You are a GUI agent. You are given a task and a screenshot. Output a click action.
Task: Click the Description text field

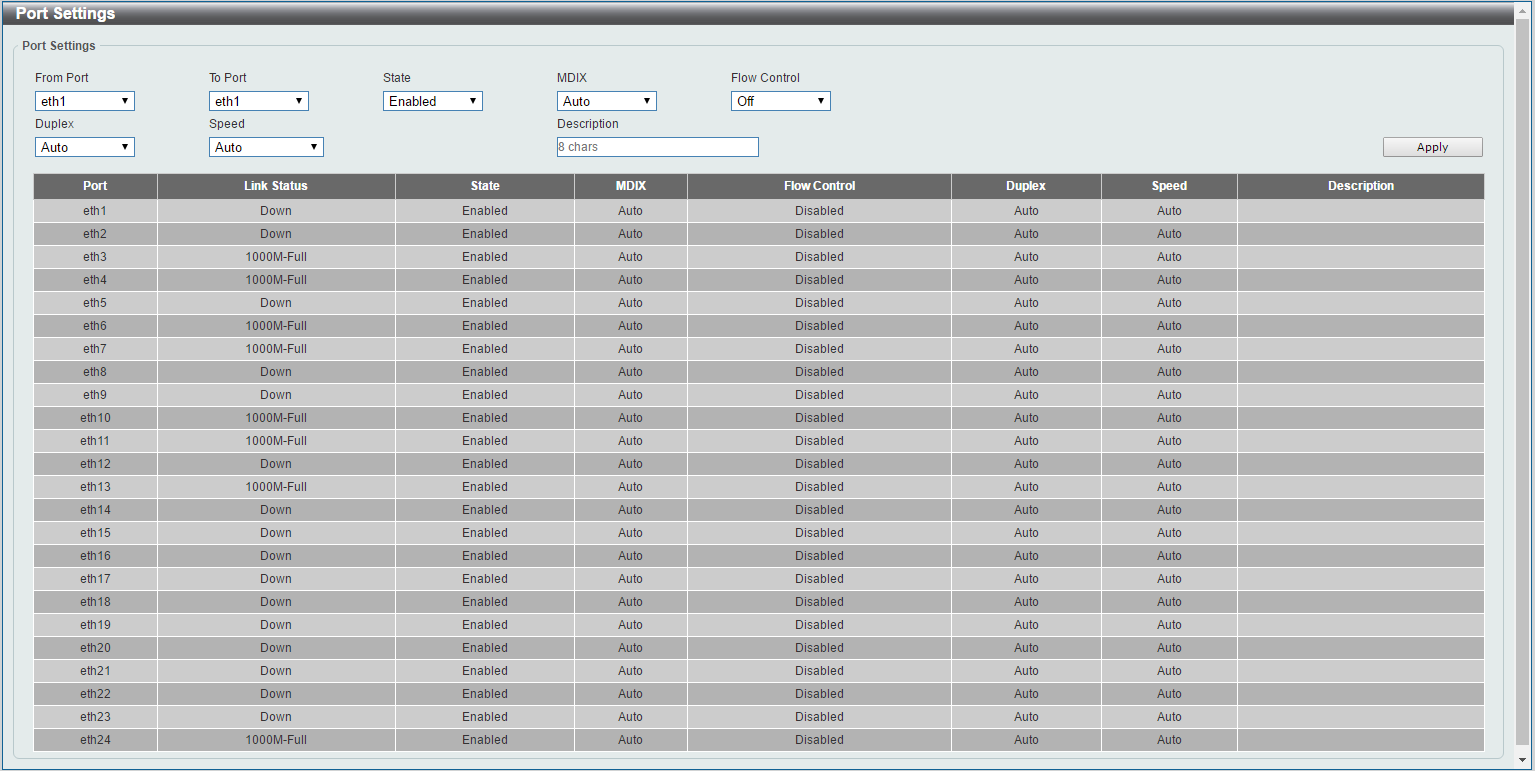coord(657,147)
